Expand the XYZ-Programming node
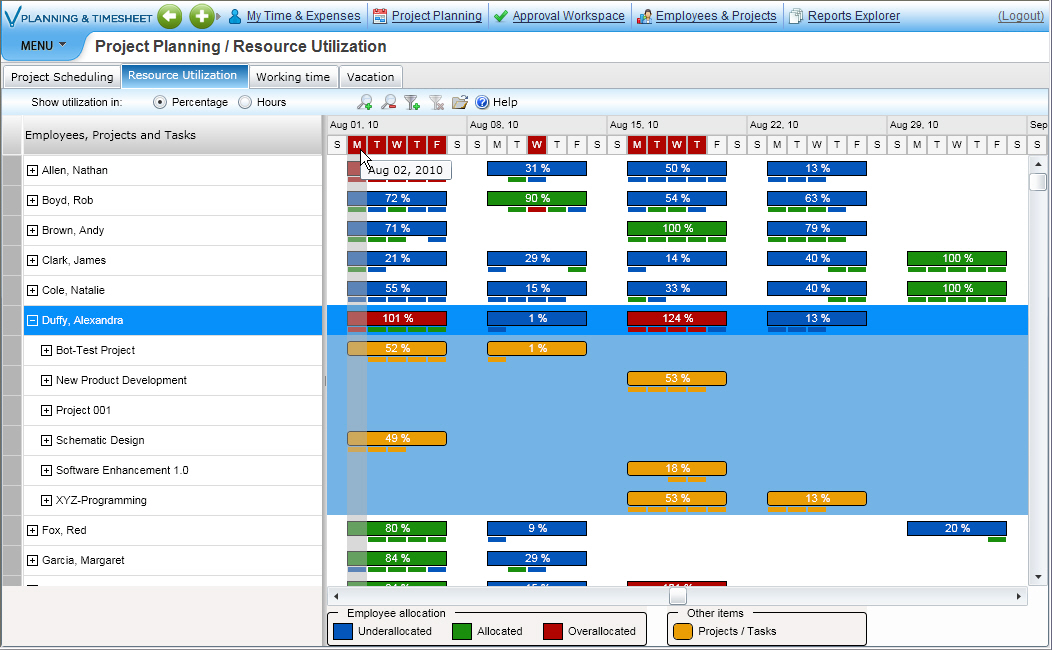The height and width of the screenshot is (650, 1052). click(x=46, y=500)
